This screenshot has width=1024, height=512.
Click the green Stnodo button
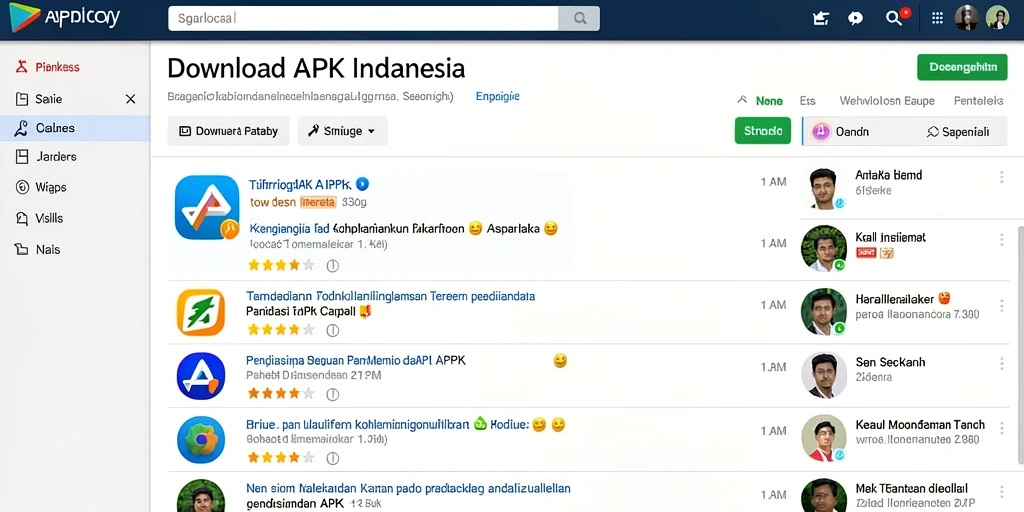[x=763, y=131]
